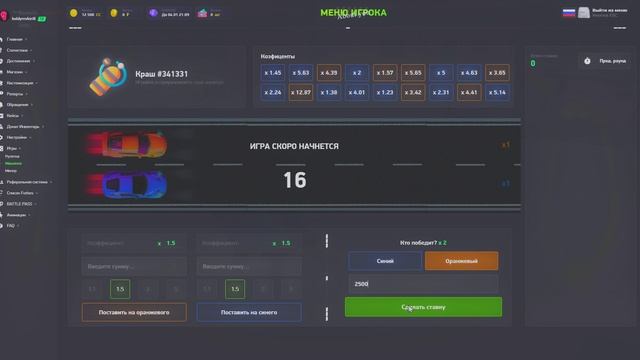
Task: Click the pink case icon in header
Action: pos(202,13)
